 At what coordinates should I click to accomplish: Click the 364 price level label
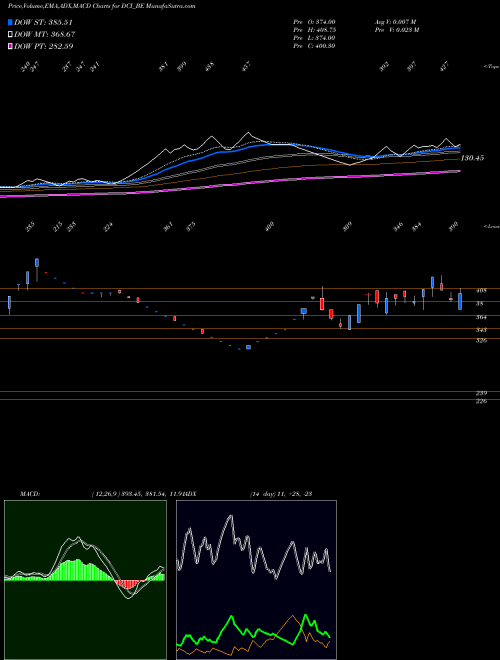tap(481, 317)
